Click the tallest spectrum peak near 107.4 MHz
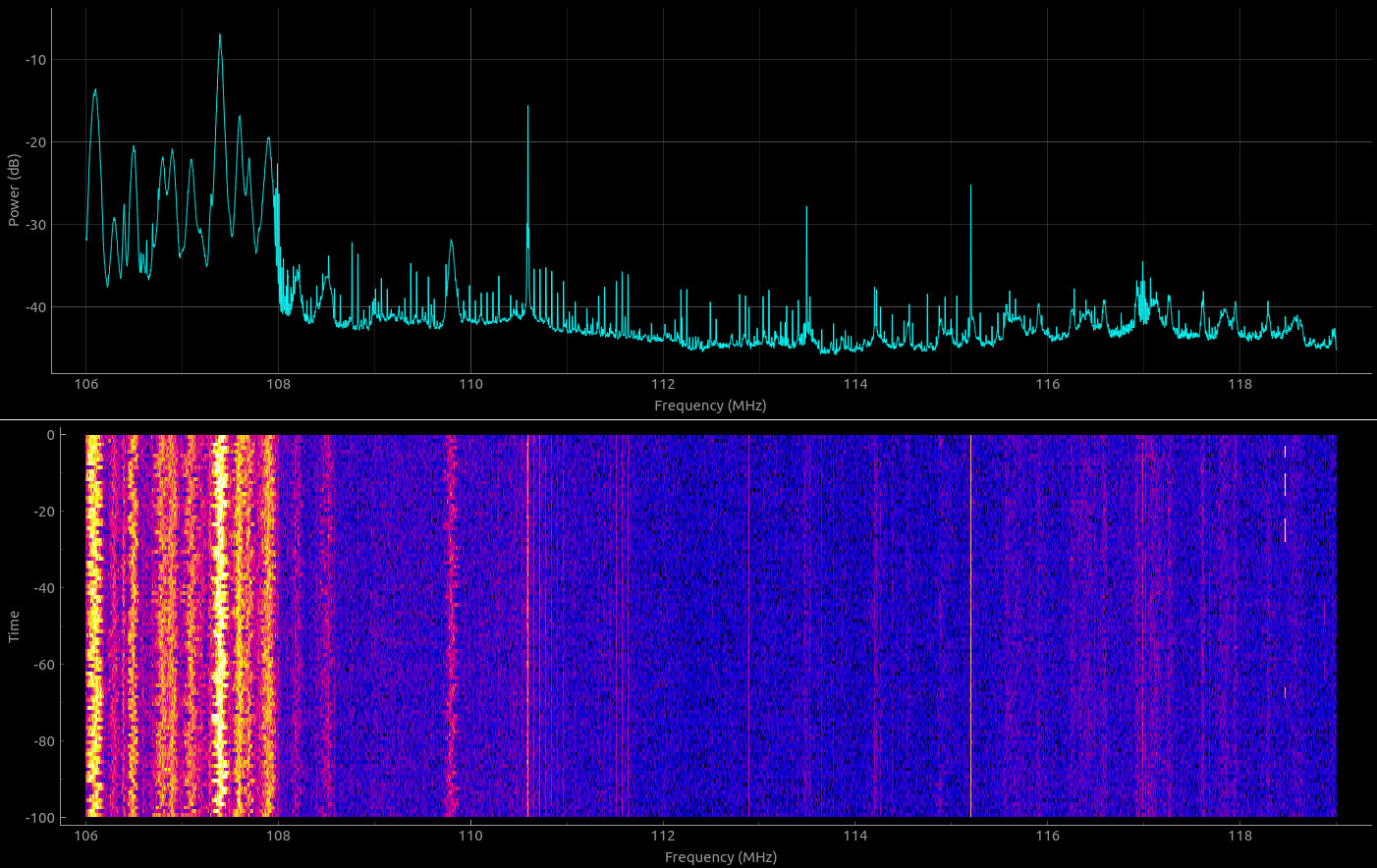Screen dimensions: 1377x868 pyautogui.click(x=220, y=36)
